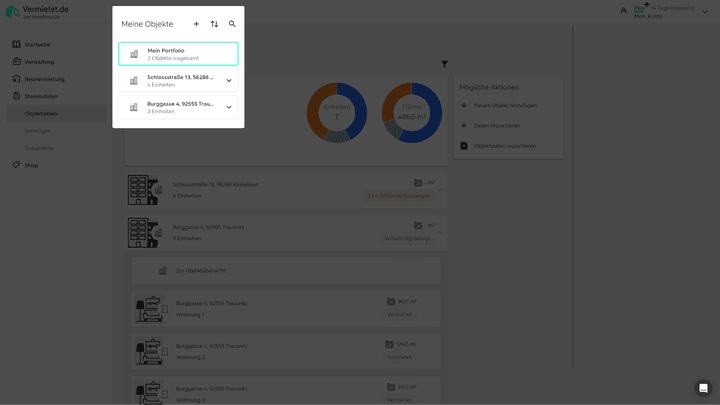720x405 pixels.
Task: Click Neues Objekt hinzufügen
Action: [x=504, y=105]
